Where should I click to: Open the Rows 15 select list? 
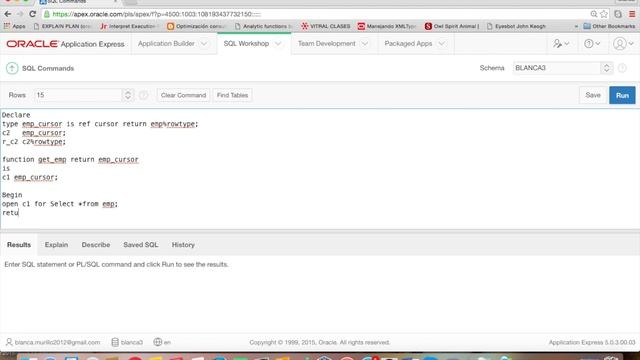click(84, 95)
